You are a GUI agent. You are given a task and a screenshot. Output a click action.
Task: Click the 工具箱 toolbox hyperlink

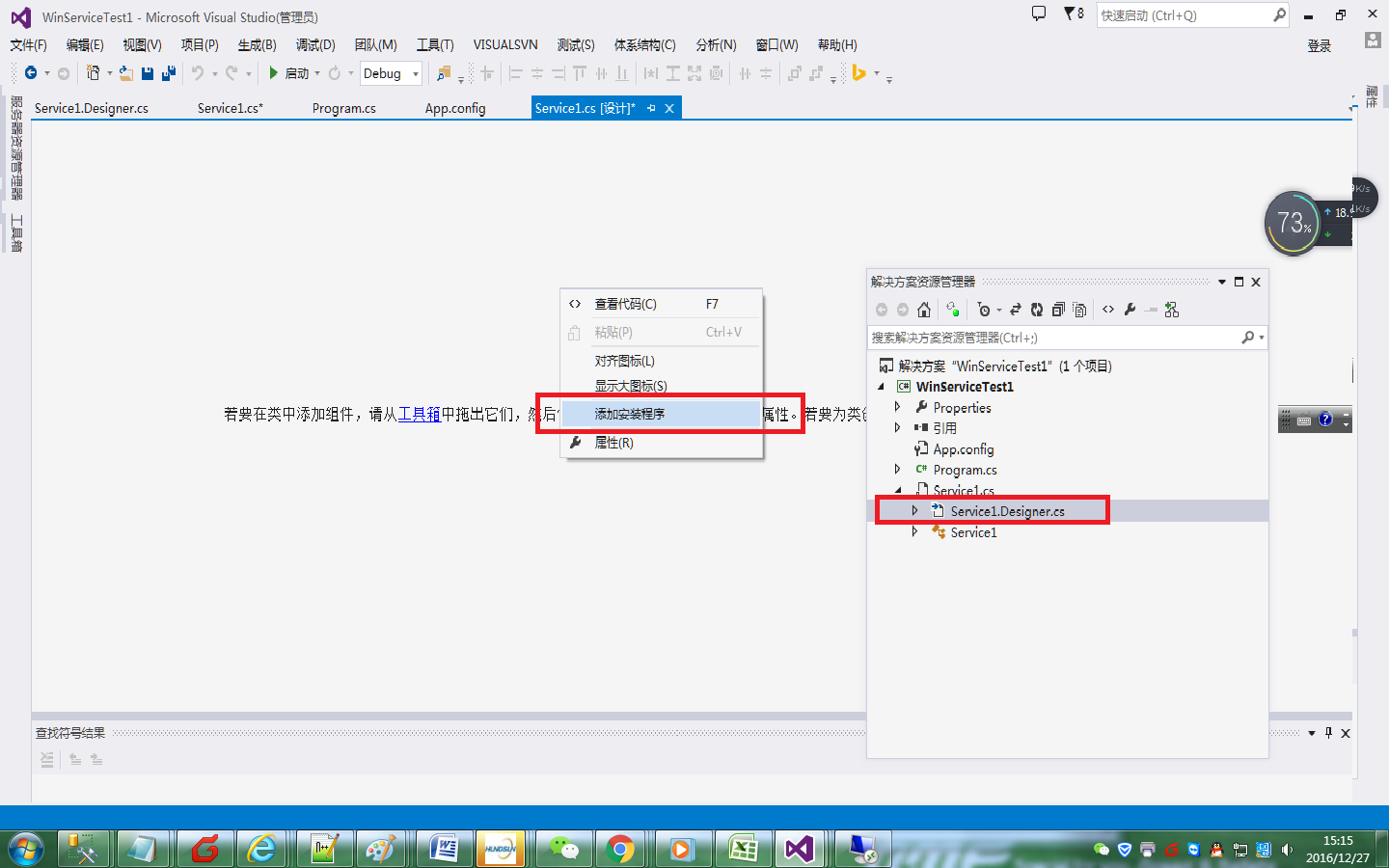[420, 414]
